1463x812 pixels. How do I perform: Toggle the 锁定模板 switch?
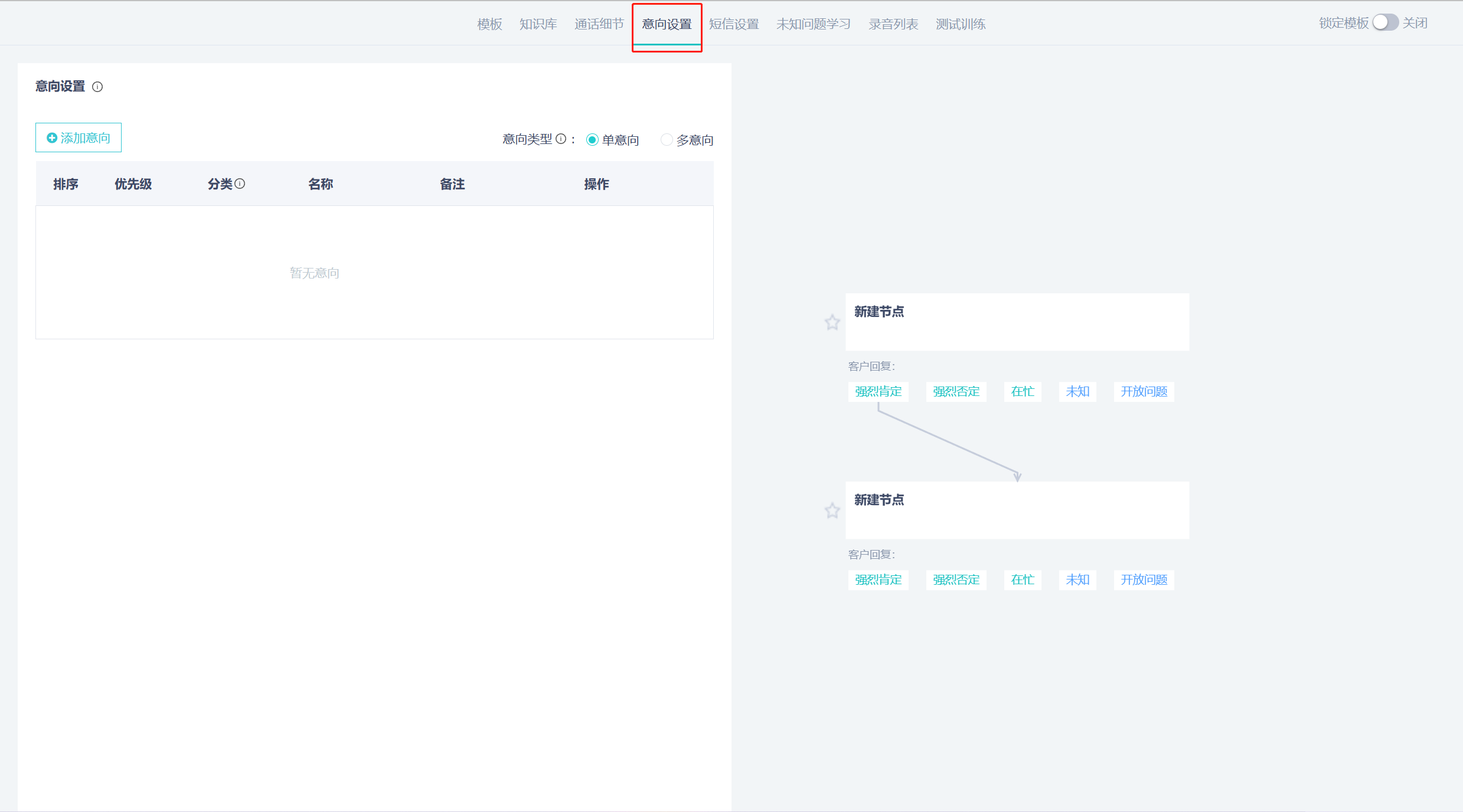click(1384, 22)
